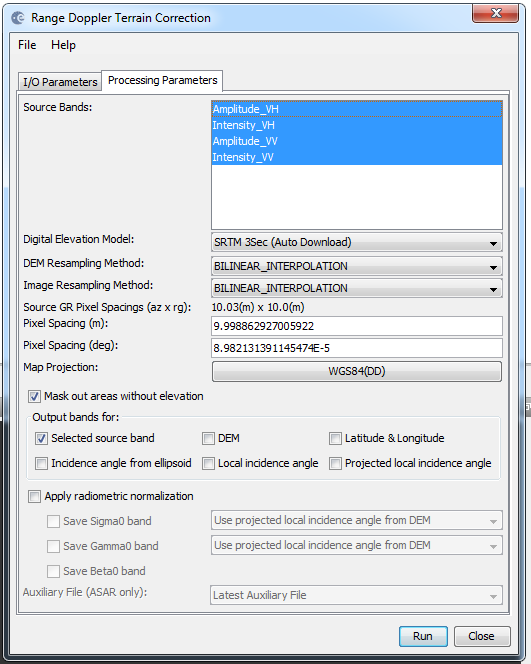Image resolution: width=531 pixels, height=664 pixels.
Task: Open the Sigma0 incidence angle dropdown
Action: pyautogui.click(x=357, y=520)
